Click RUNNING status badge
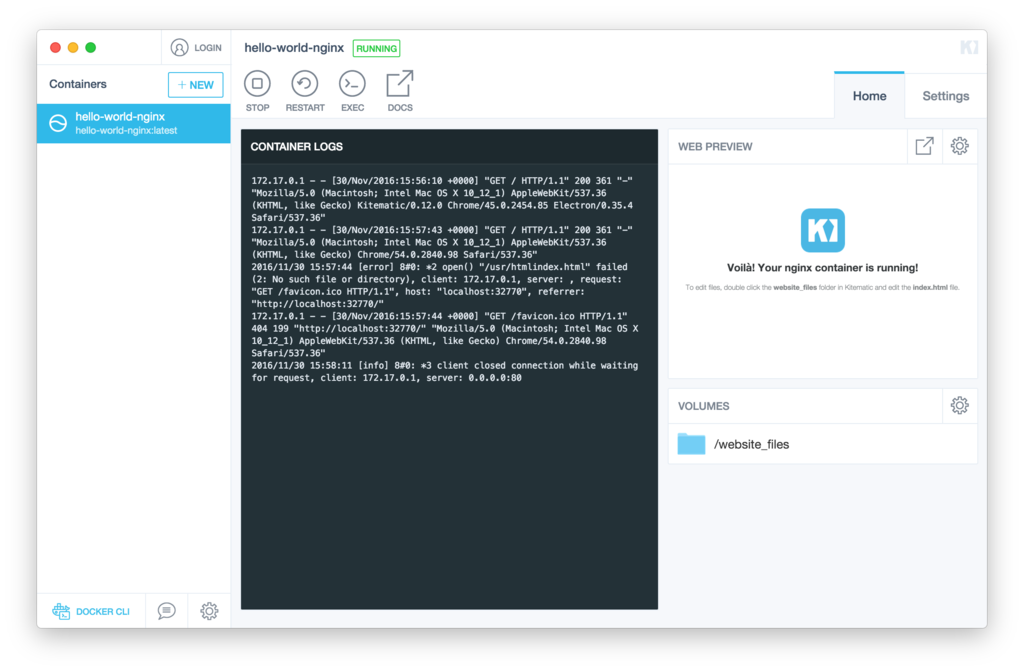Screen dimensions: 1024x672 click(x=377, y=48)
